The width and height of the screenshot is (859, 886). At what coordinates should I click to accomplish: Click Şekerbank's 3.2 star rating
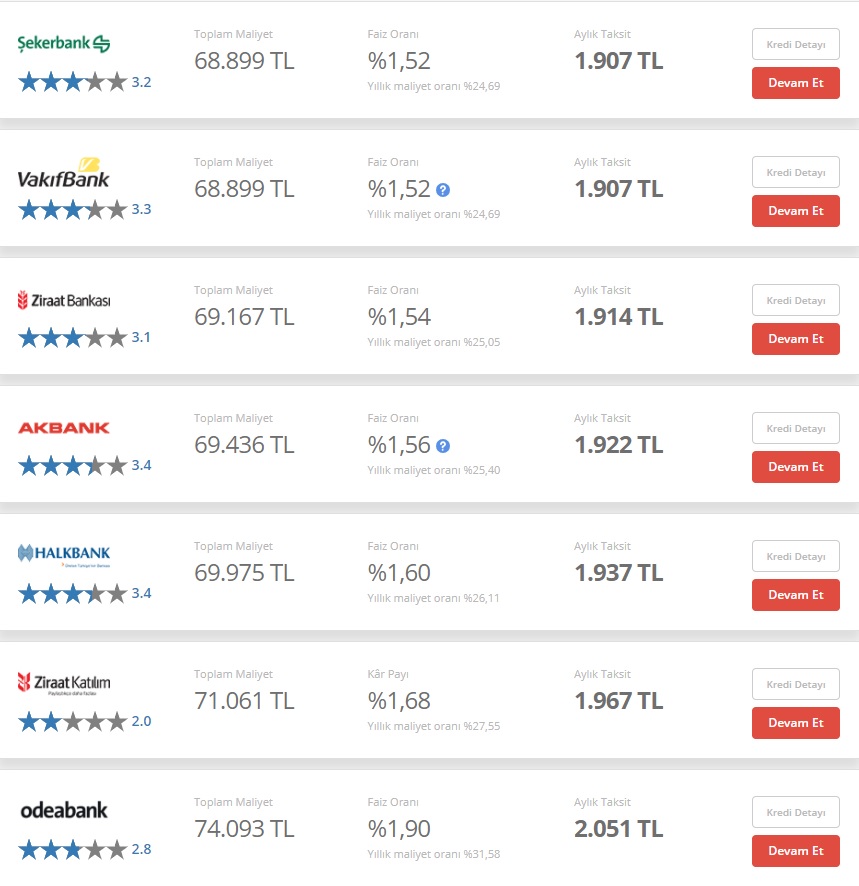coord(85,82)
